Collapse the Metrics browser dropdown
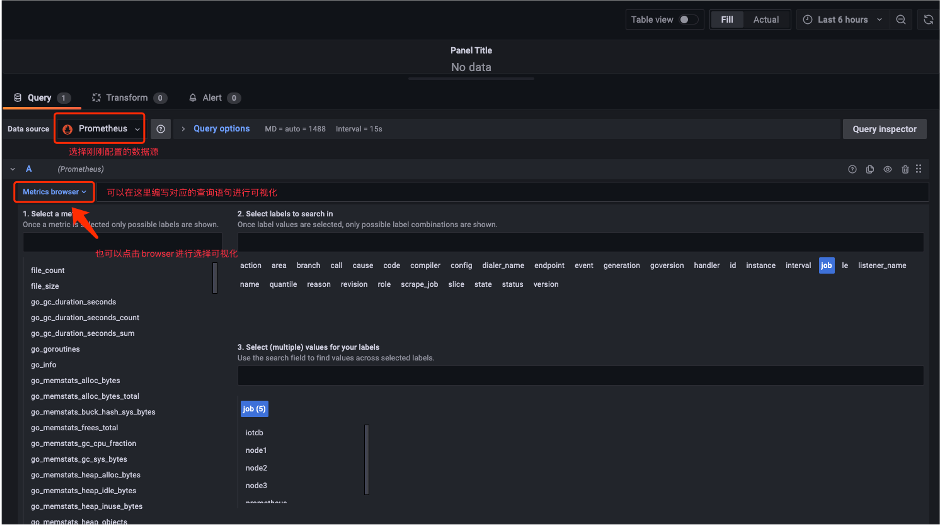 pyautogui.click(x=55, y=191)
